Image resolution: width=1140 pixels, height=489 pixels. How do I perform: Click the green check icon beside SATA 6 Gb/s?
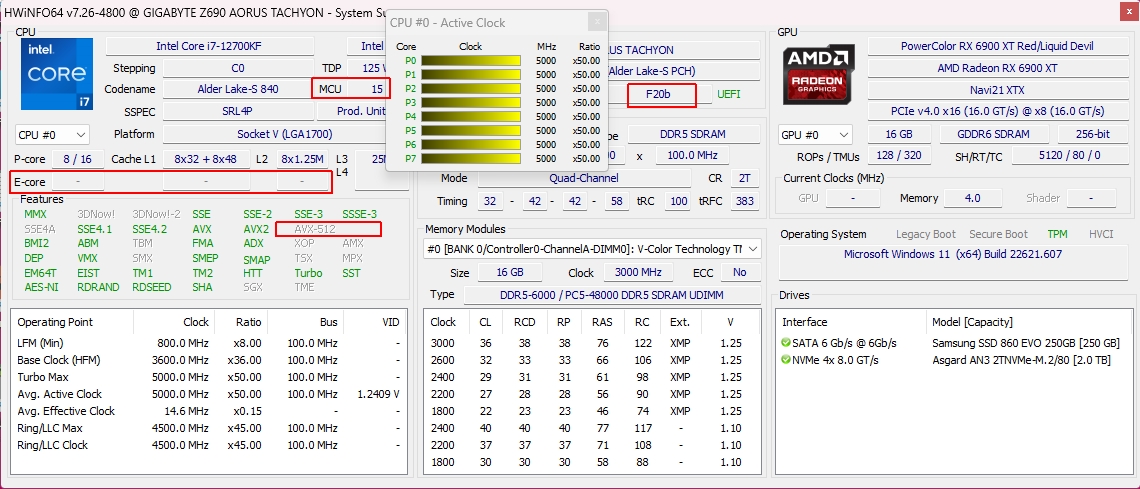coord(785,343)
